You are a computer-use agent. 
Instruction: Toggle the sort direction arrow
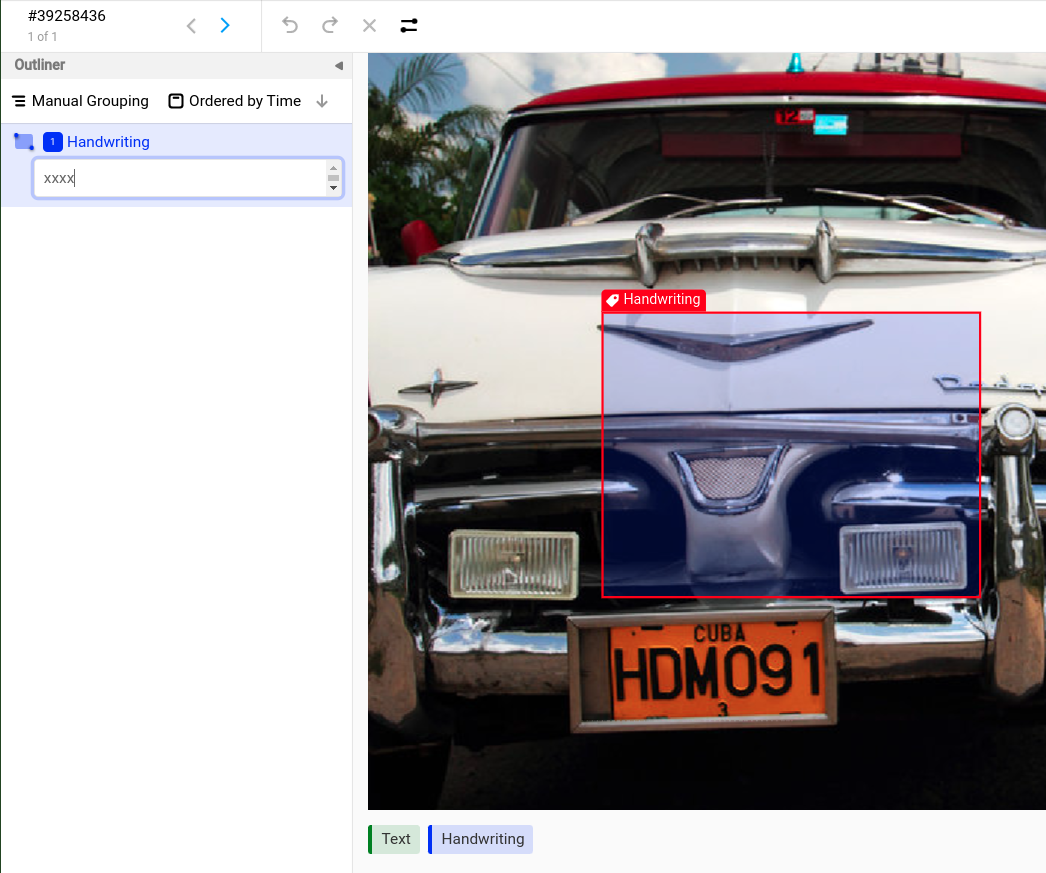click(x=322, y=101)
